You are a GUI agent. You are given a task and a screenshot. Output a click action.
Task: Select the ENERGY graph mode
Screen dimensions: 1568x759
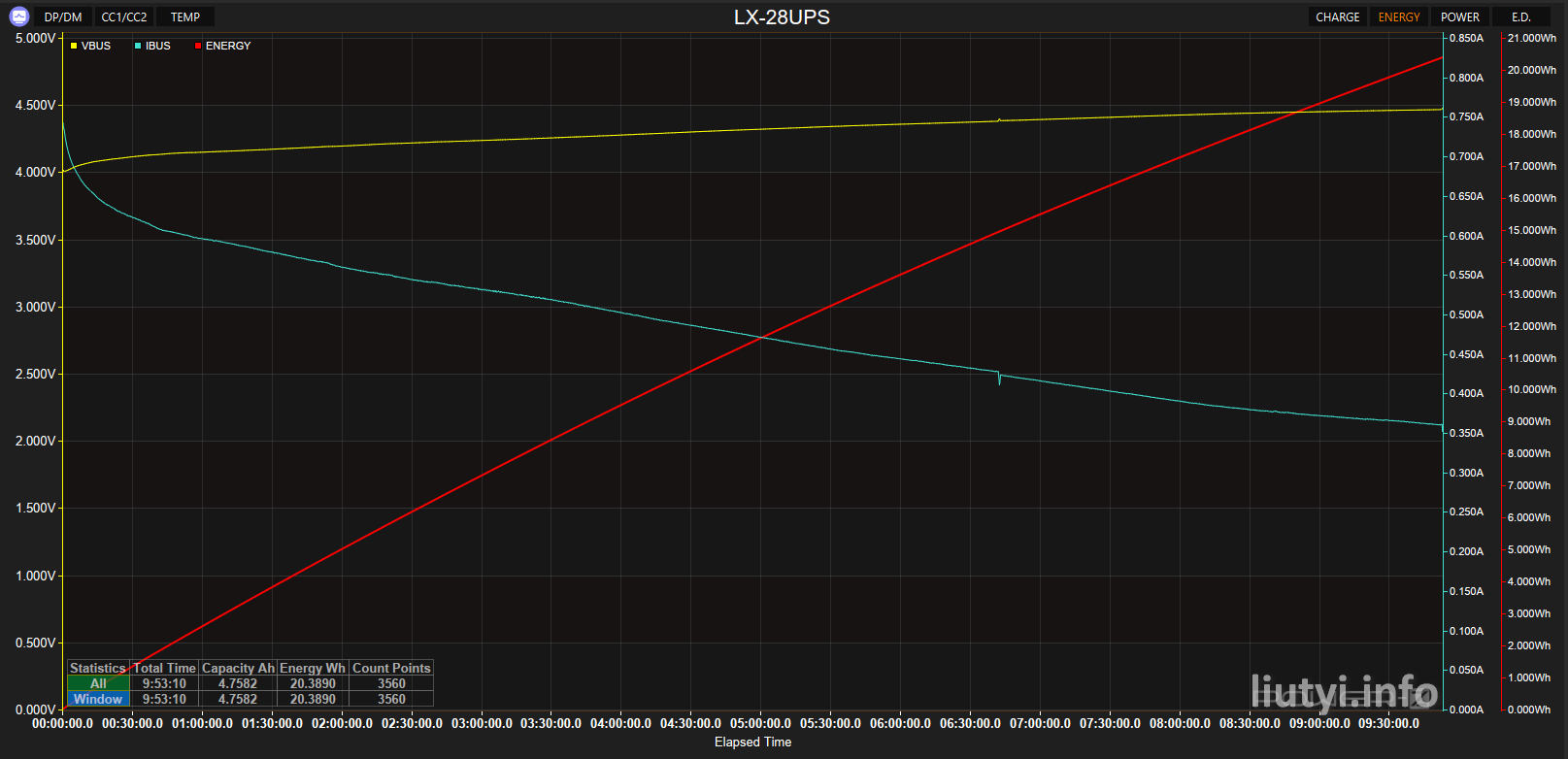click(1398, 17)
